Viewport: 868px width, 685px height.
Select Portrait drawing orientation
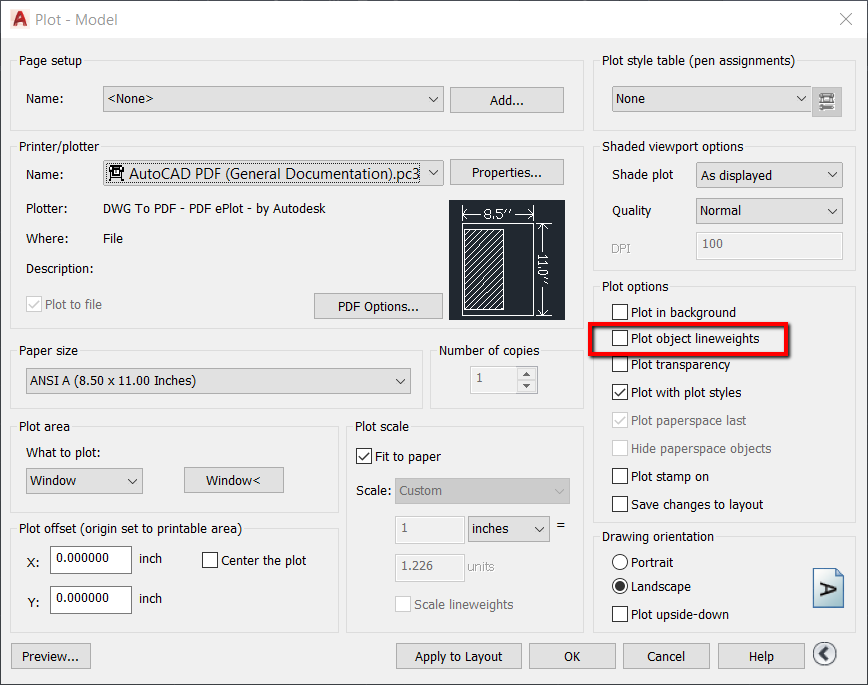(x=618, y=562)
